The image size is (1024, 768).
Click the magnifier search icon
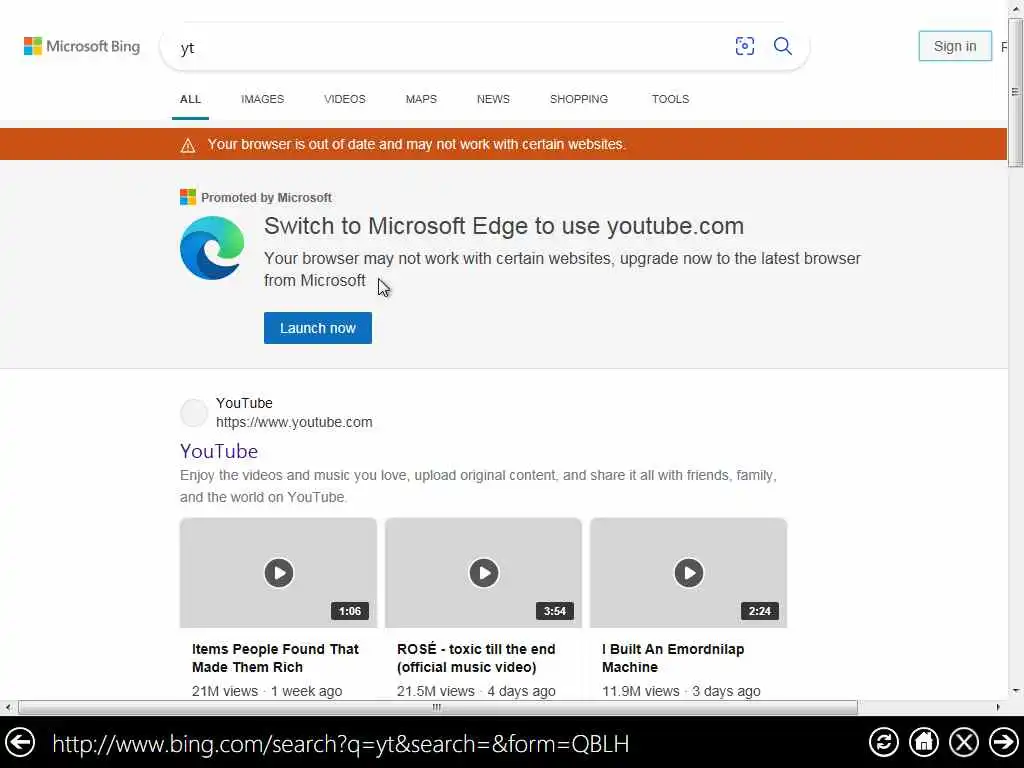[782, 46]
